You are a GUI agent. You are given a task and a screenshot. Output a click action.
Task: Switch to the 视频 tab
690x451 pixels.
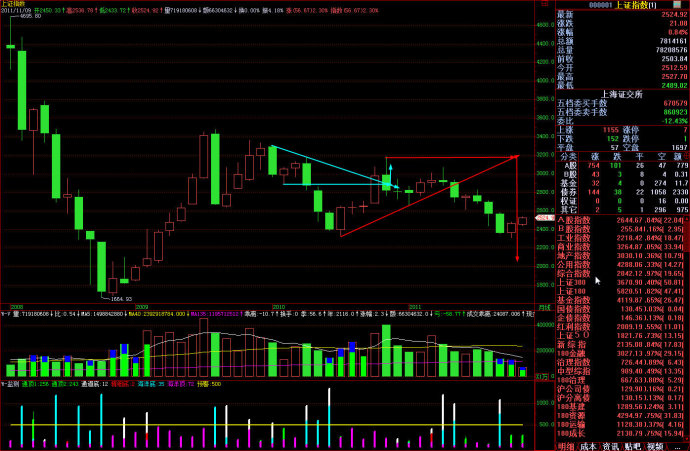click(655, 446)
